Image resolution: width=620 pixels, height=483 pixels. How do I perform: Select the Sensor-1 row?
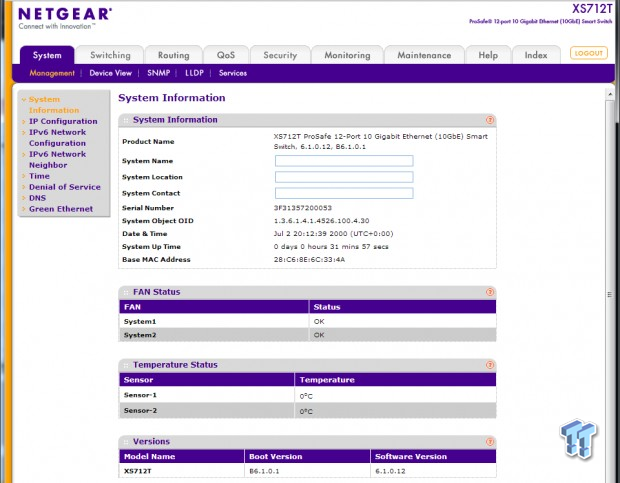(308, 395)
